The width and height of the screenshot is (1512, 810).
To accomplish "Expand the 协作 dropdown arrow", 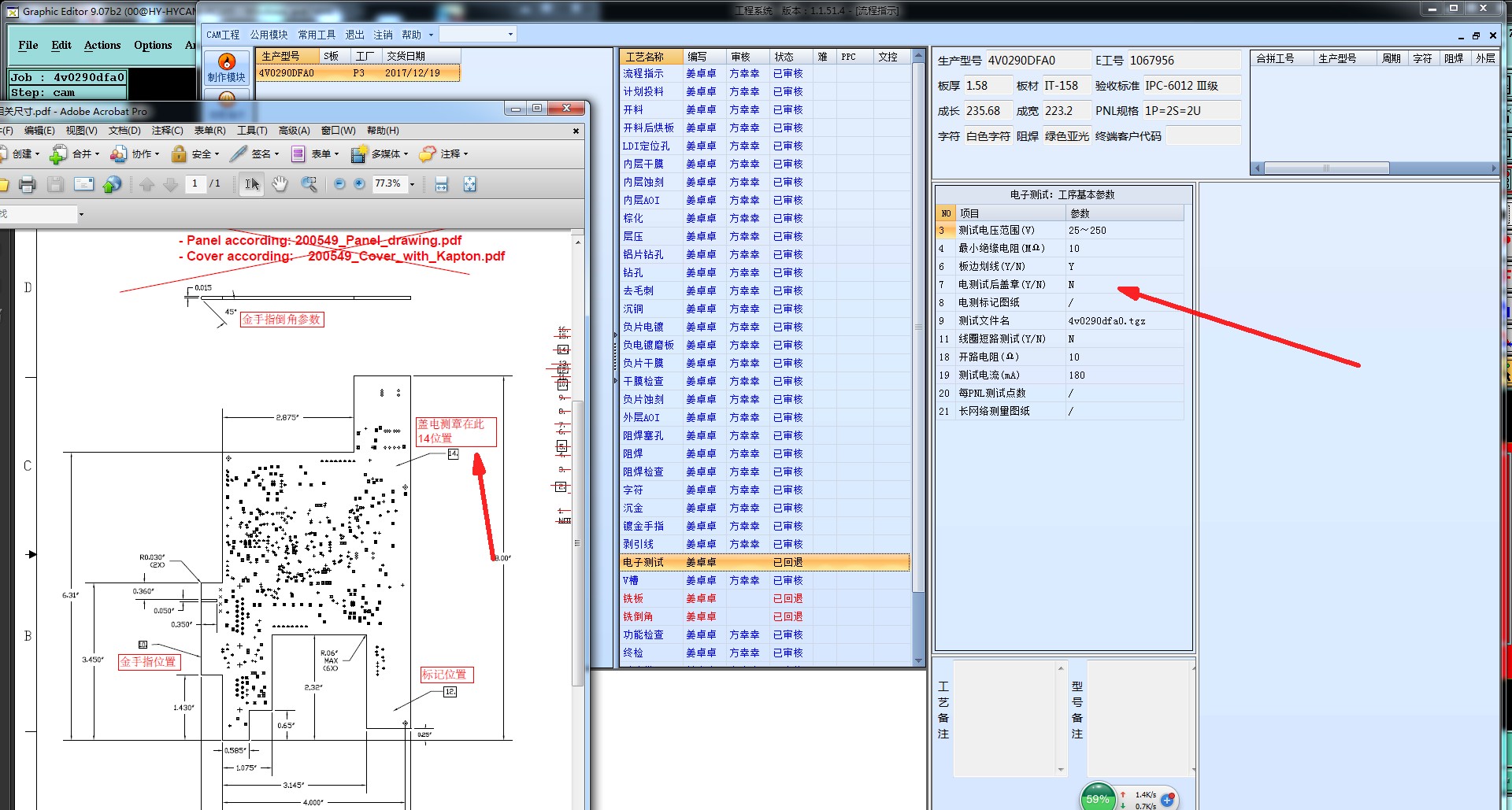I will tap(157, 154).
